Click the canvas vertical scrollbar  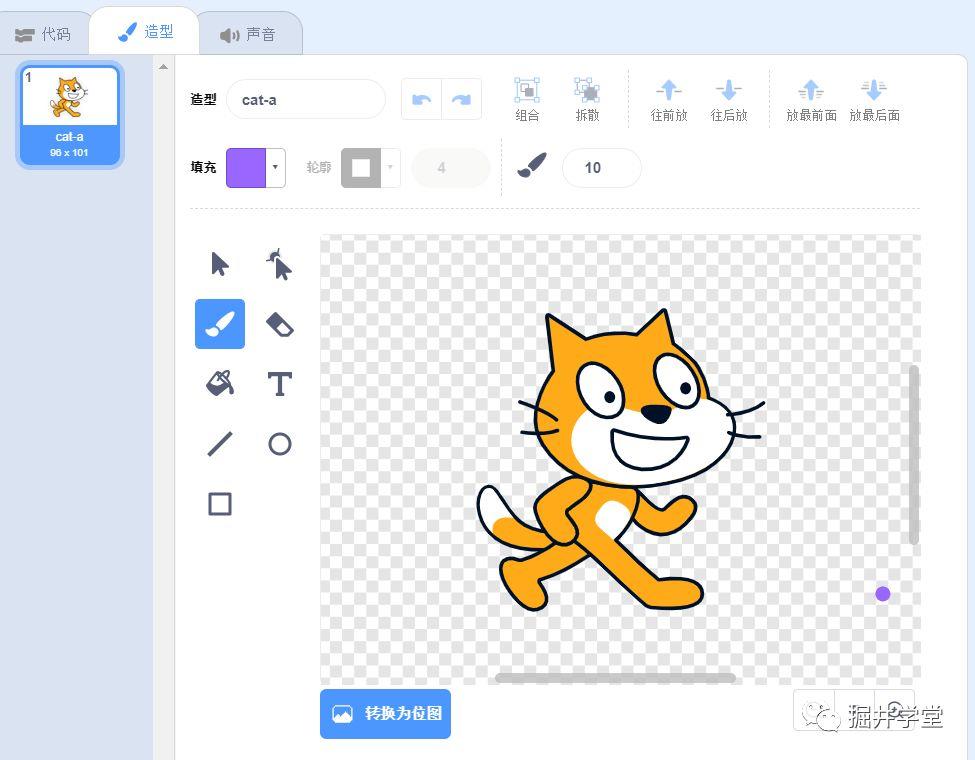click(x=913, y=455)
